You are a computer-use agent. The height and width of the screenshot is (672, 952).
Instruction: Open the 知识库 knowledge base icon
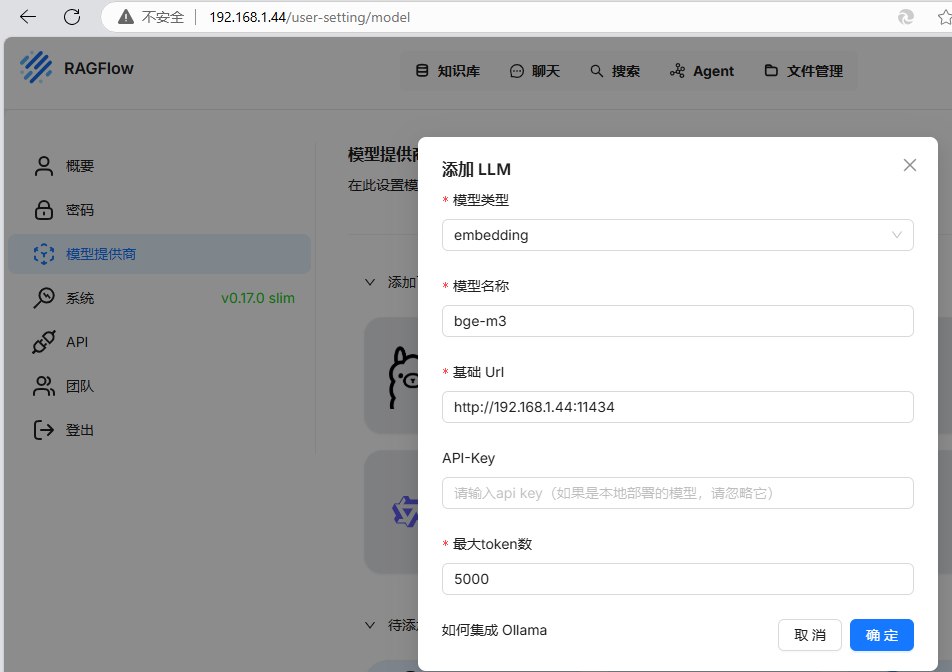click(x=423, y=70)
